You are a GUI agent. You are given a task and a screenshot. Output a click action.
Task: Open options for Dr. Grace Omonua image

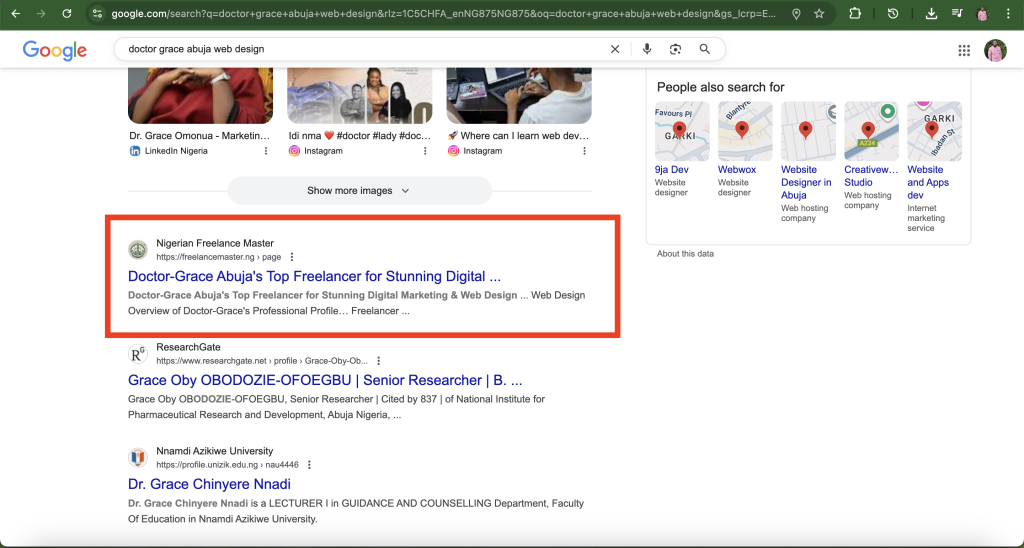point(266,151)
